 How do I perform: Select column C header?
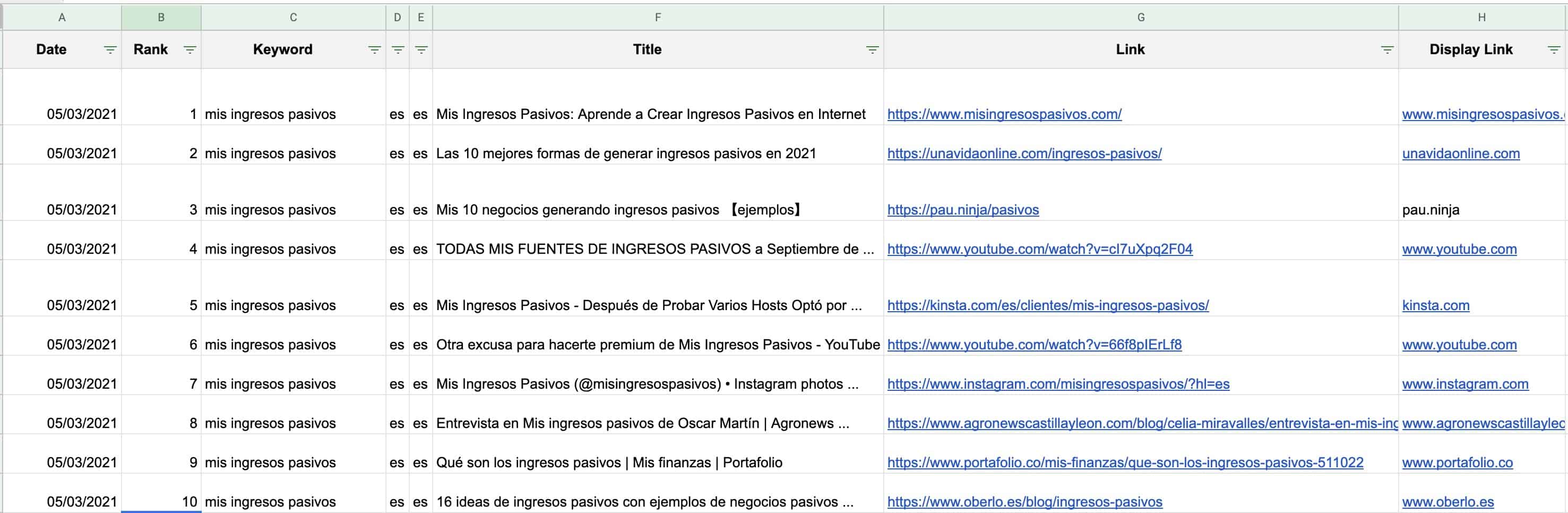tap(294, 18)
